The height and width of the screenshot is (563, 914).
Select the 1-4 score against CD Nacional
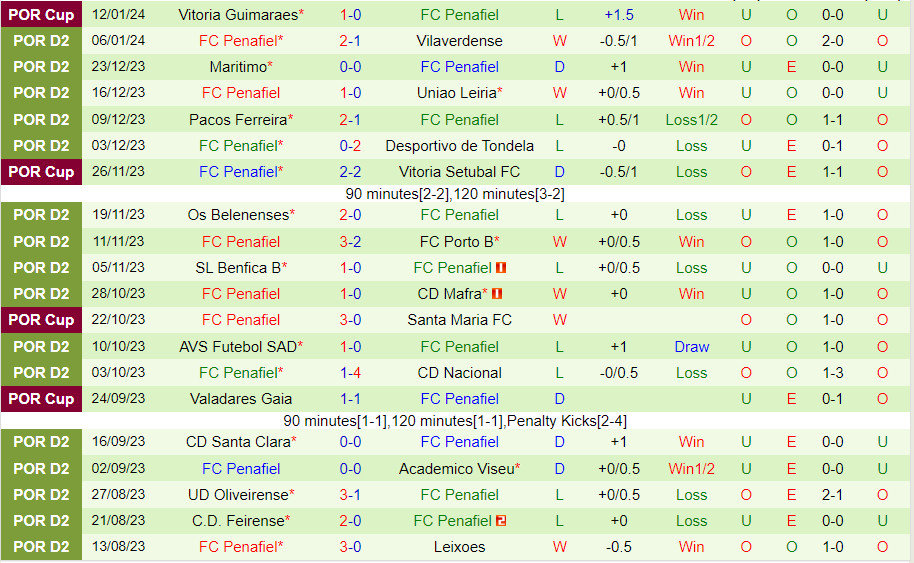point(350,373)
